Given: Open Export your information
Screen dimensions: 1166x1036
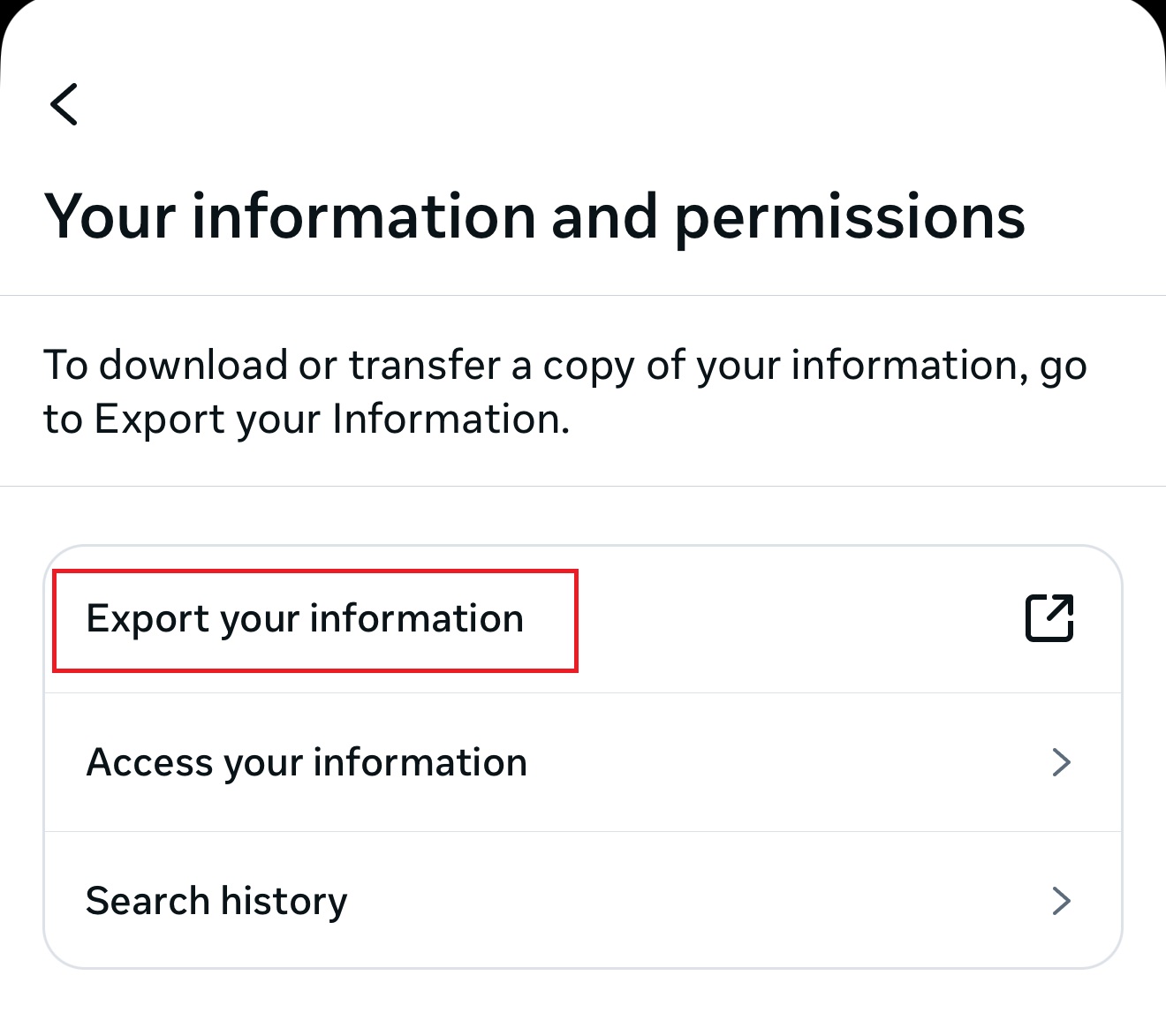Looking at the screenshot, I should pos(305,619).
